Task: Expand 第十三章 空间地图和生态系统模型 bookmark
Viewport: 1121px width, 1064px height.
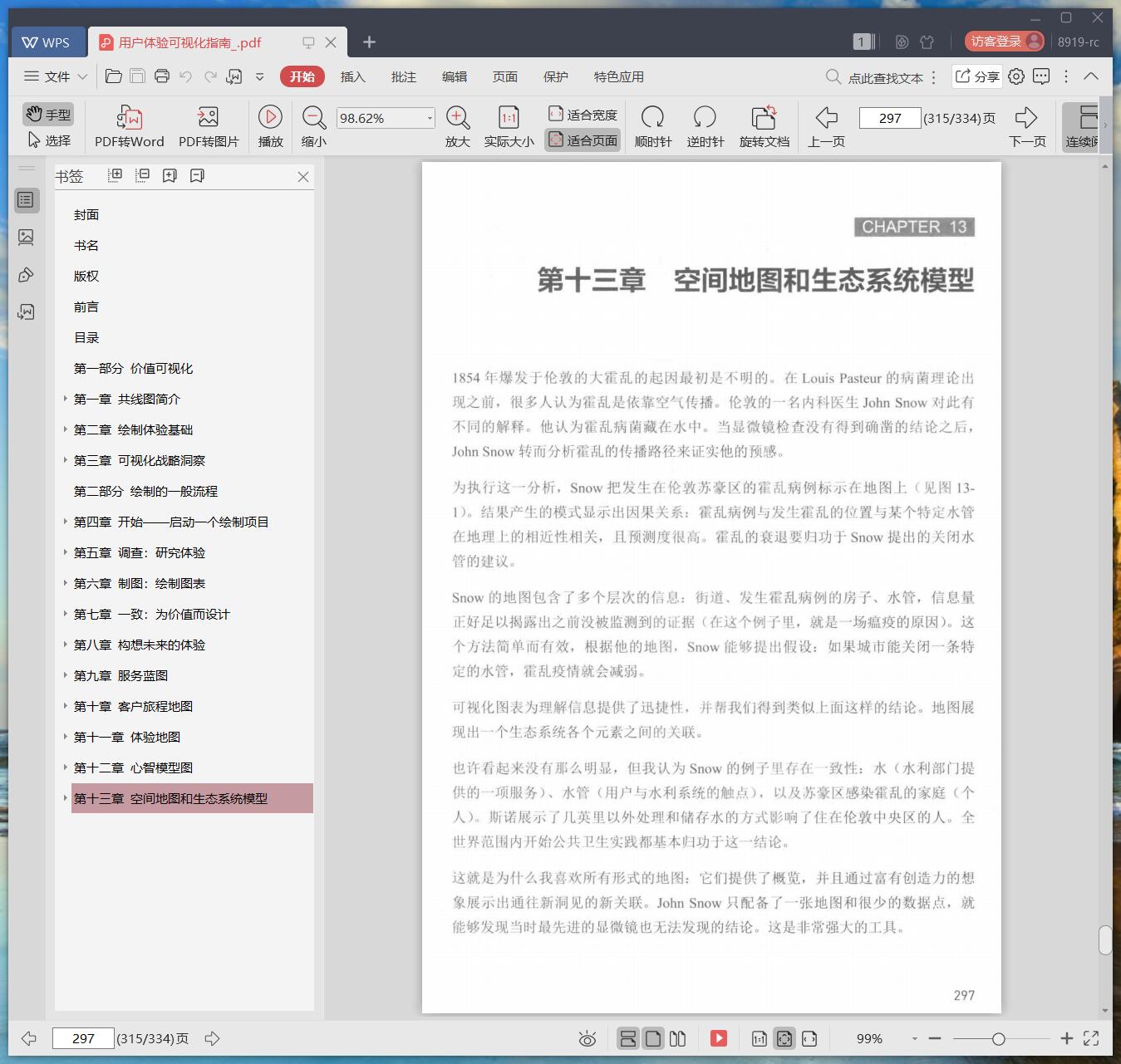Action: coord(66,798)
